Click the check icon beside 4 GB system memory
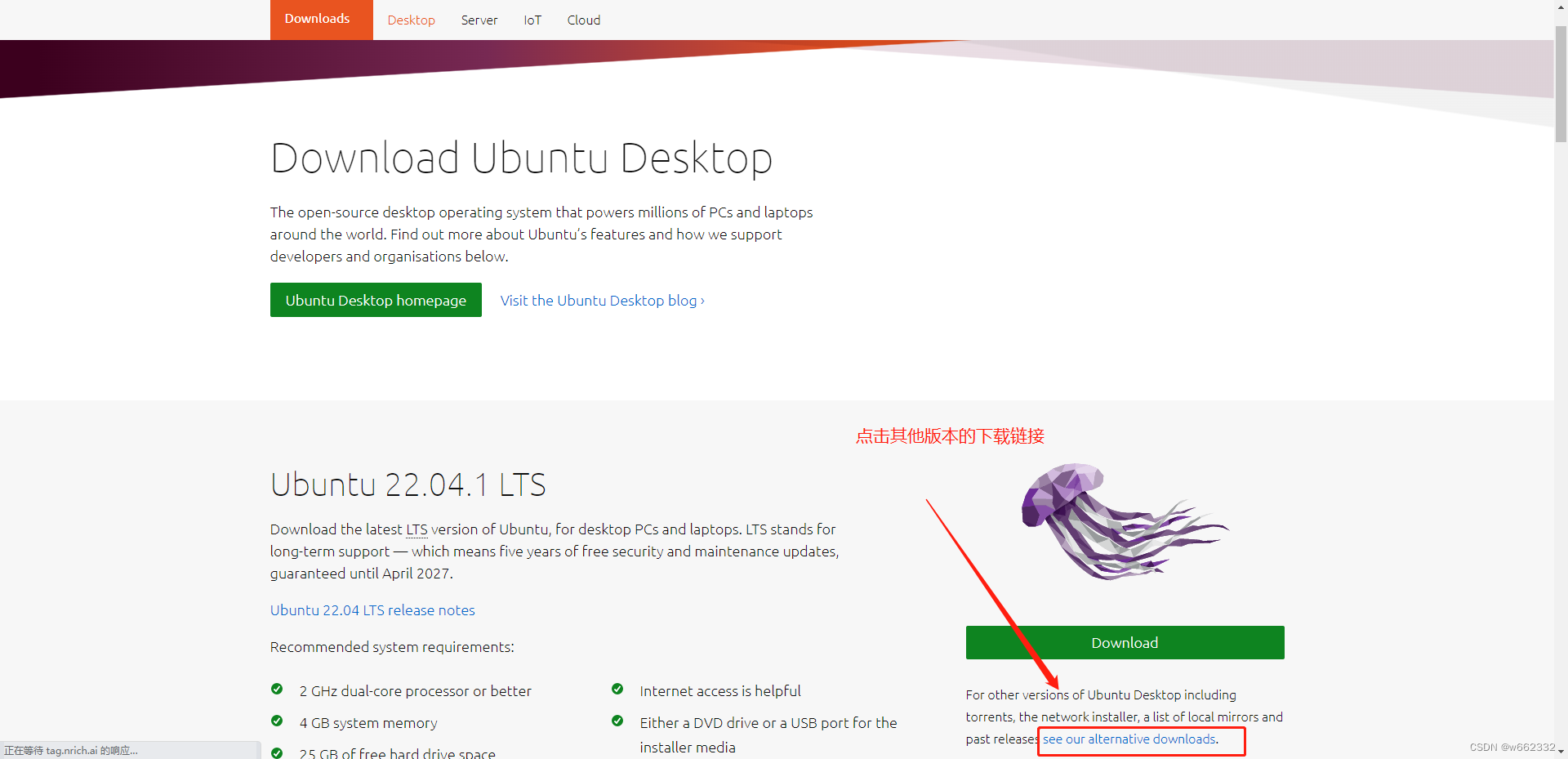Image resolution: width=1568 pixels, height=759 pixels. click(x=277, y=721)
